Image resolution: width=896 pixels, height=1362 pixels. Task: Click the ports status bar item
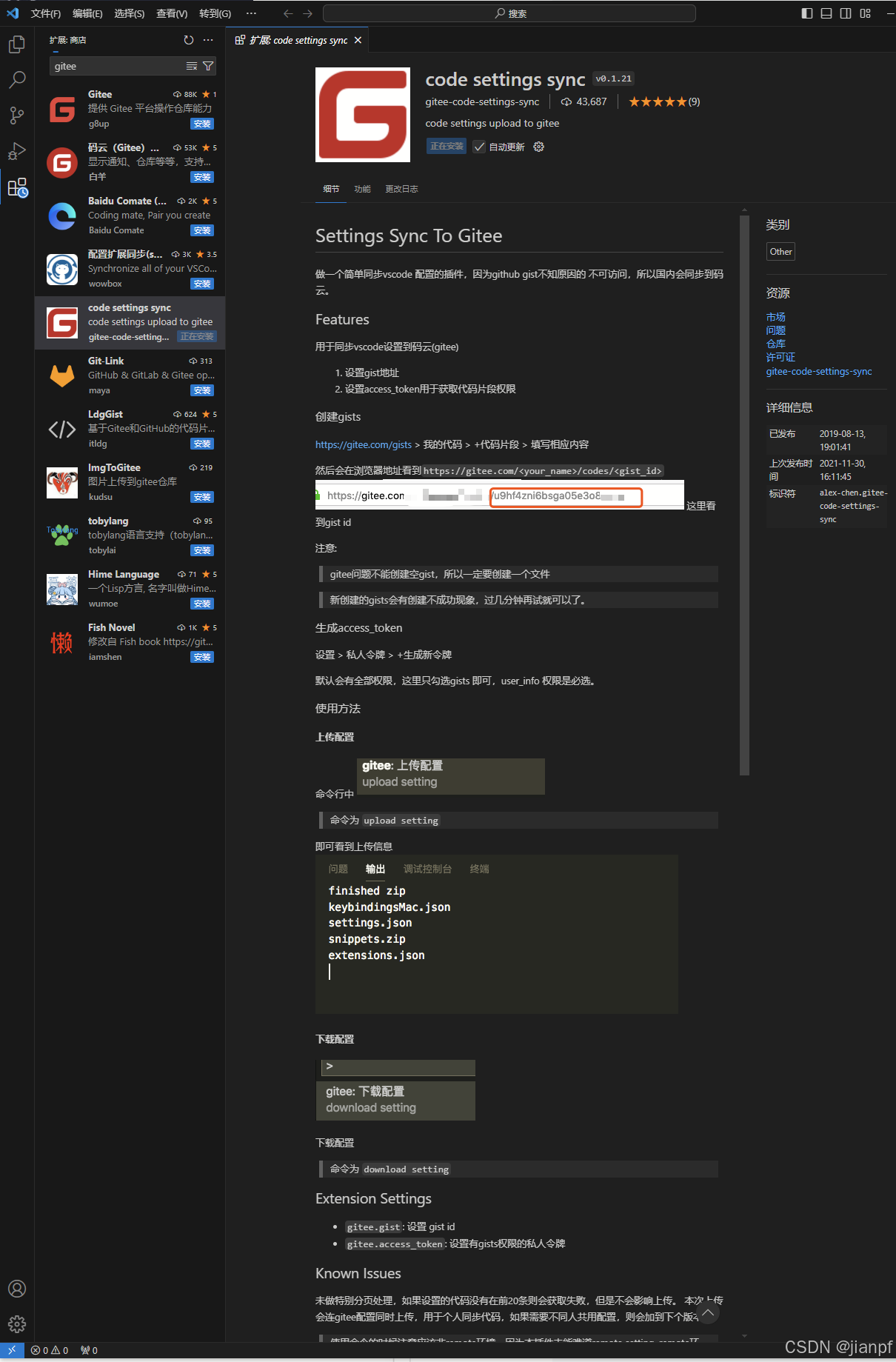(x=89, y=1350)
